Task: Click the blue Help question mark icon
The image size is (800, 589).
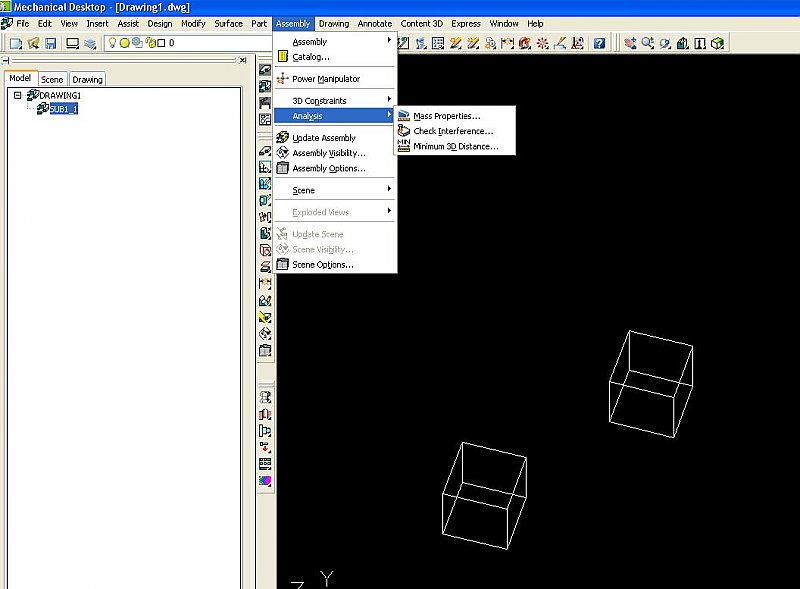Action: pyautogui.click(x=598, y=43)
